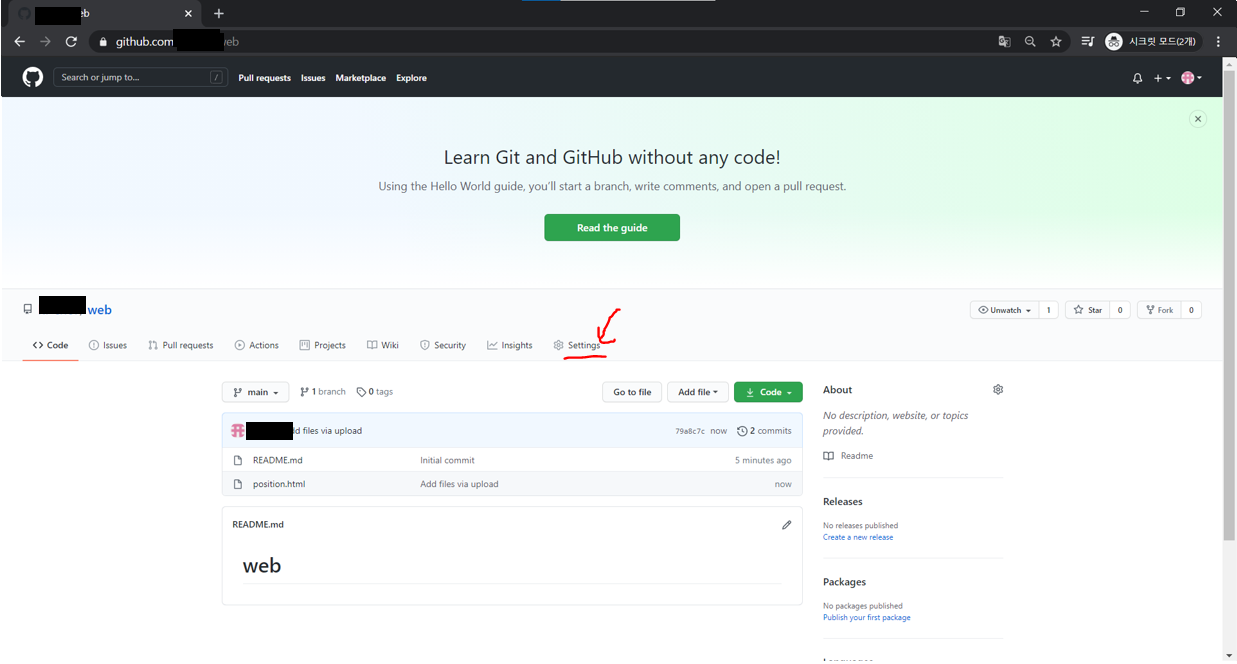
Task: Open the README.md file row
Action: pyautogui.click(x=512, y=460)
